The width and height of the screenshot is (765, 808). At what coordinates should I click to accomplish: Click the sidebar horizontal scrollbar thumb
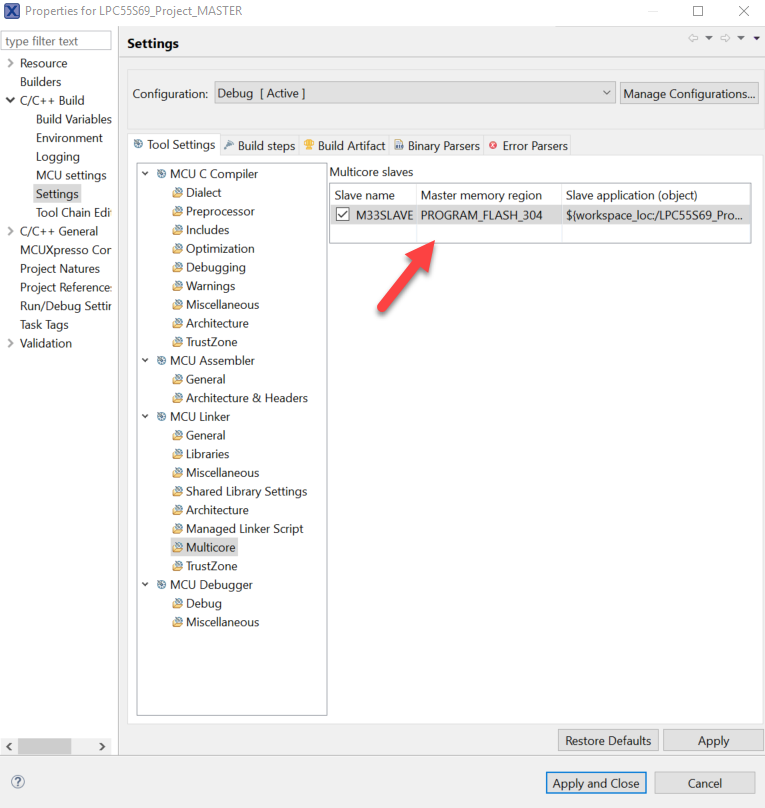(45, 746)
